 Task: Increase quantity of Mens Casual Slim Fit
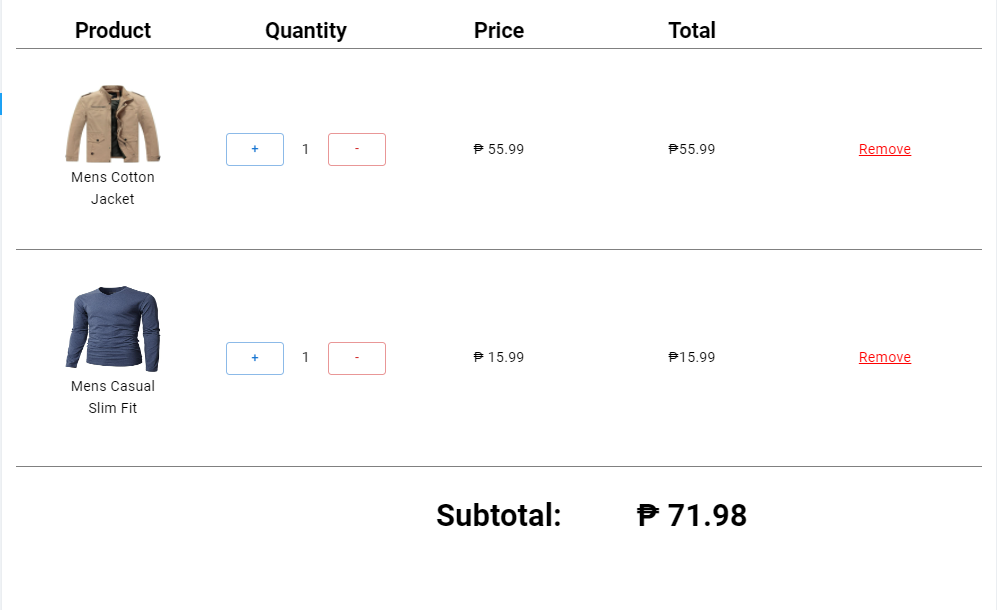point(255,358)
